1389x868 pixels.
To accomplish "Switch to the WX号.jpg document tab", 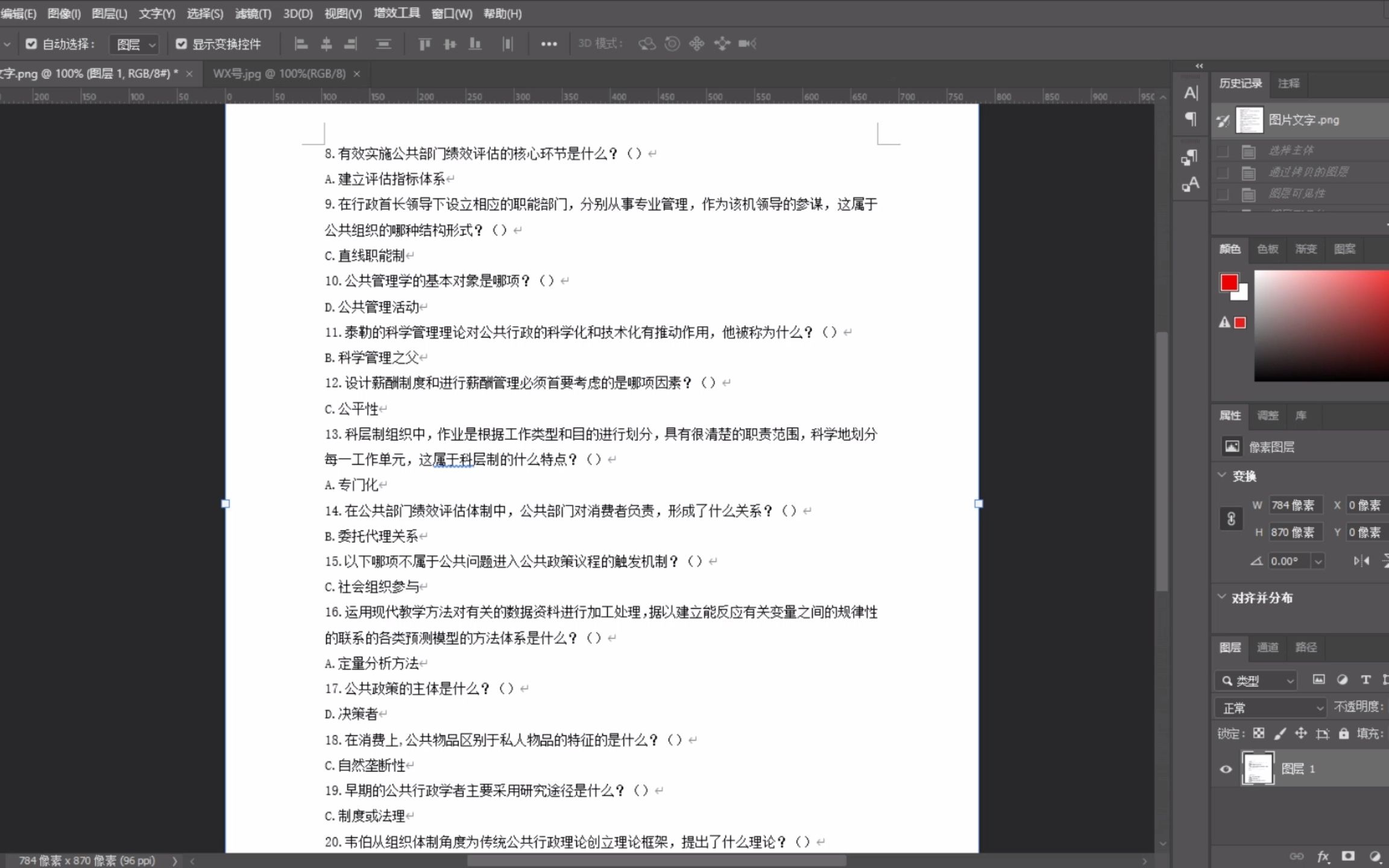I will [279, 74].
